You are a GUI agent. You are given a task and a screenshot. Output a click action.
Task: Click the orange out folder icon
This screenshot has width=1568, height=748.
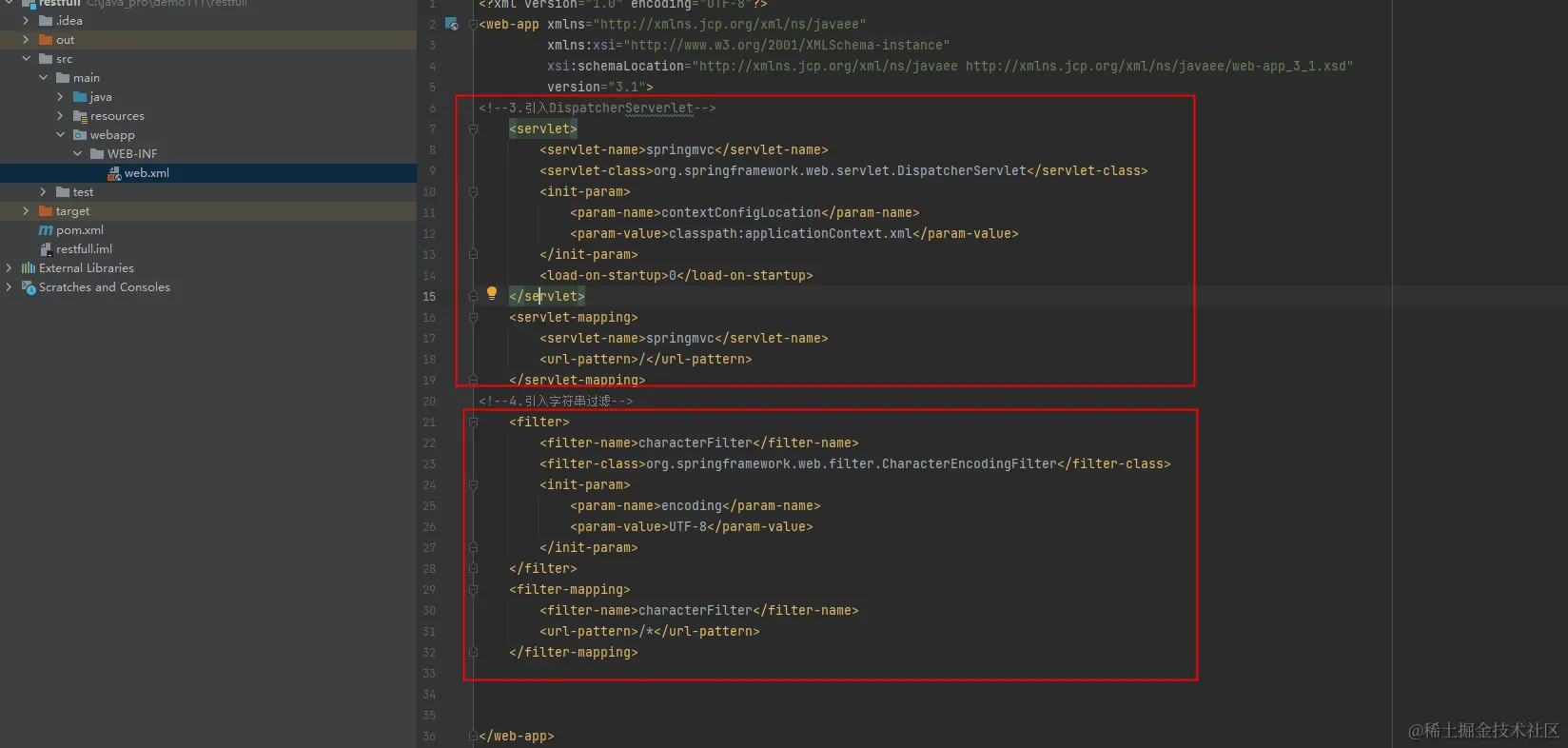[x=46, y=40]
